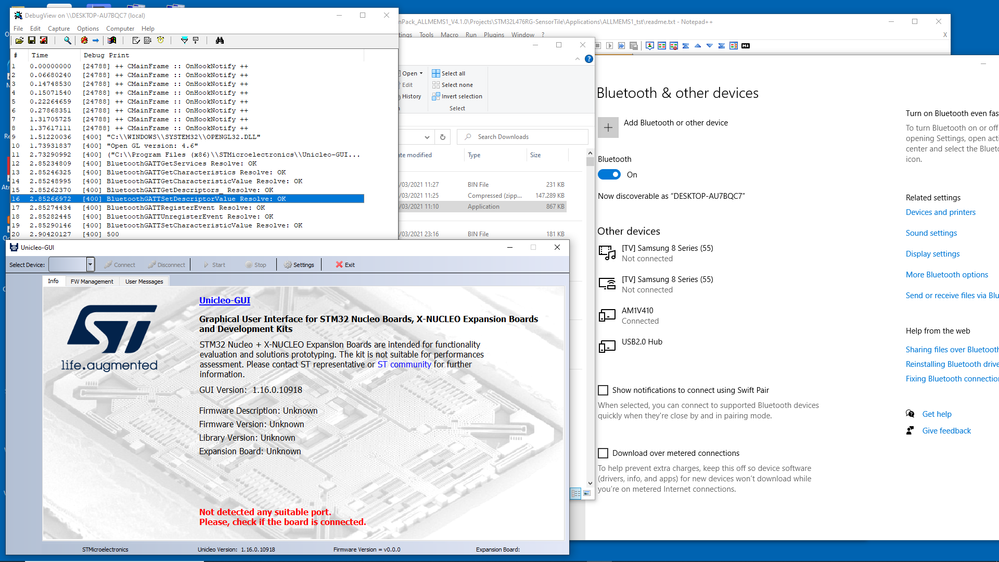Click Select none in Explorer ribbon
Screen dimensions: 999x562
pyautogui.click(x=452, y=85)
